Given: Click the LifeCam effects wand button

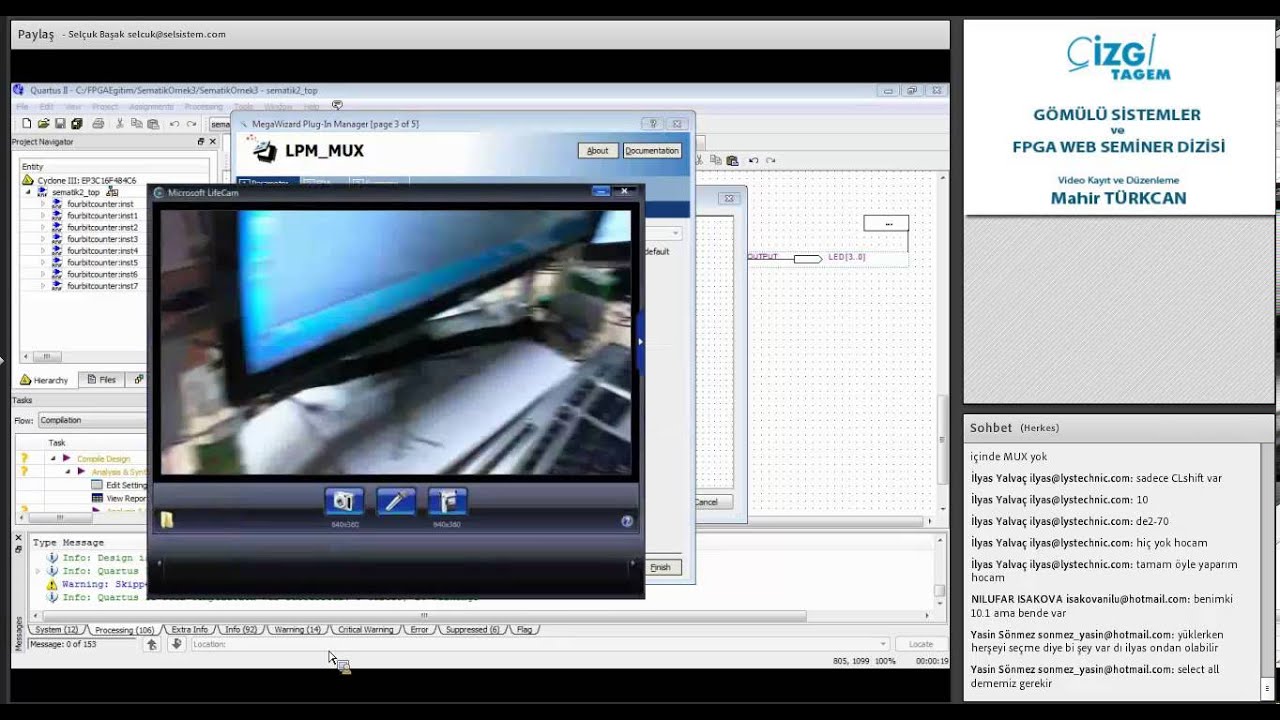Looking at the screenshot, I should click(x=396, y=501).
